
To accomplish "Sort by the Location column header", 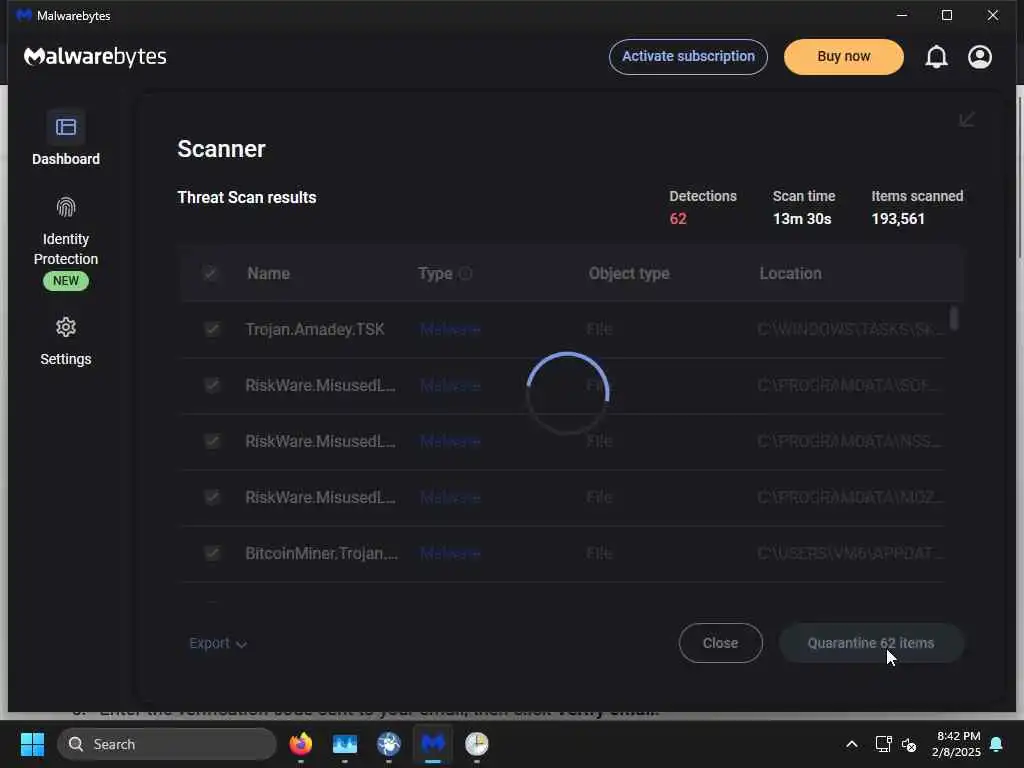I will tap(790, 274).
